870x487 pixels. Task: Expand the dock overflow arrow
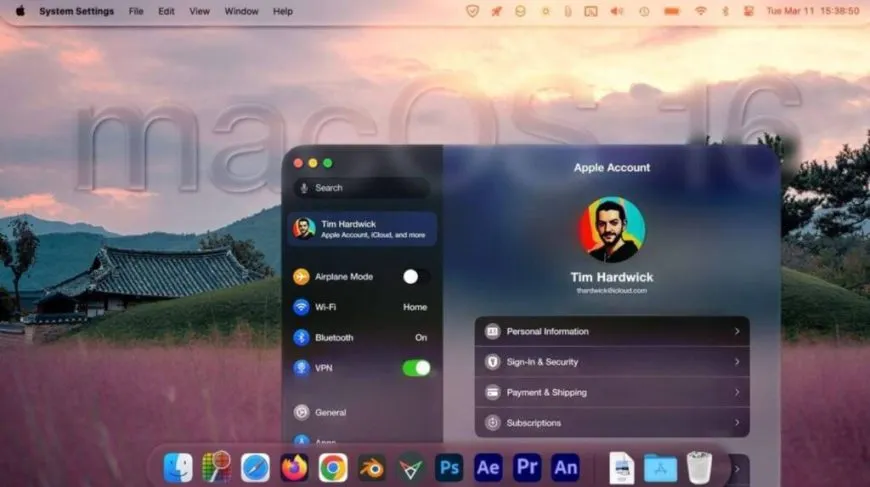click(x=737, y=469)
